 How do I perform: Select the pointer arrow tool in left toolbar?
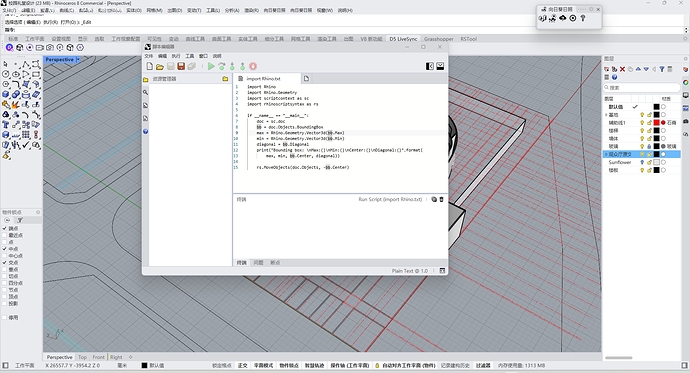5,64
